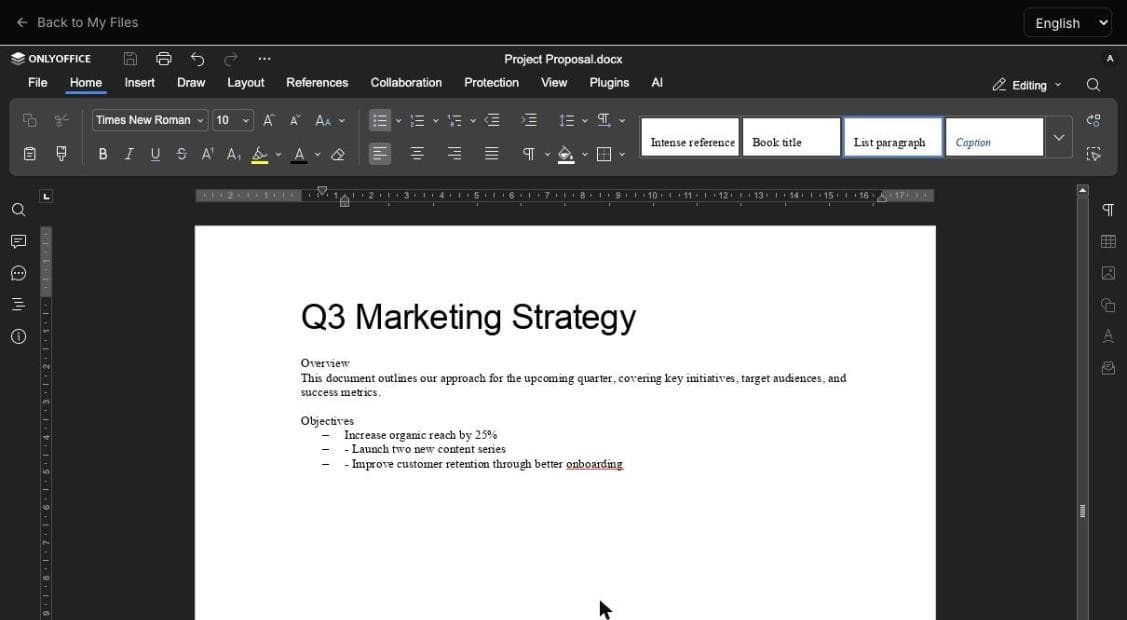Open Image settings in right sidebar

coord(1108,273)
